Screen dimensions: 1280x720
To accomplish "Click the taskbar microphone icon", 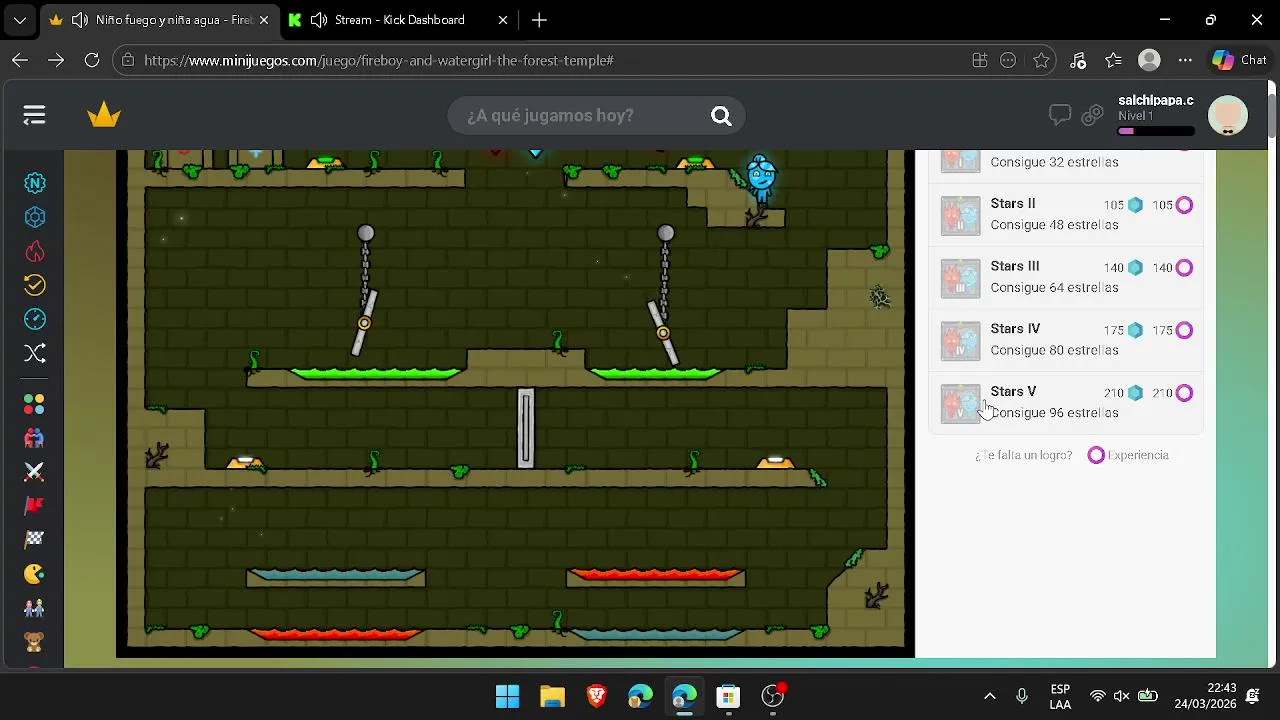I will tap(1022, 696).
